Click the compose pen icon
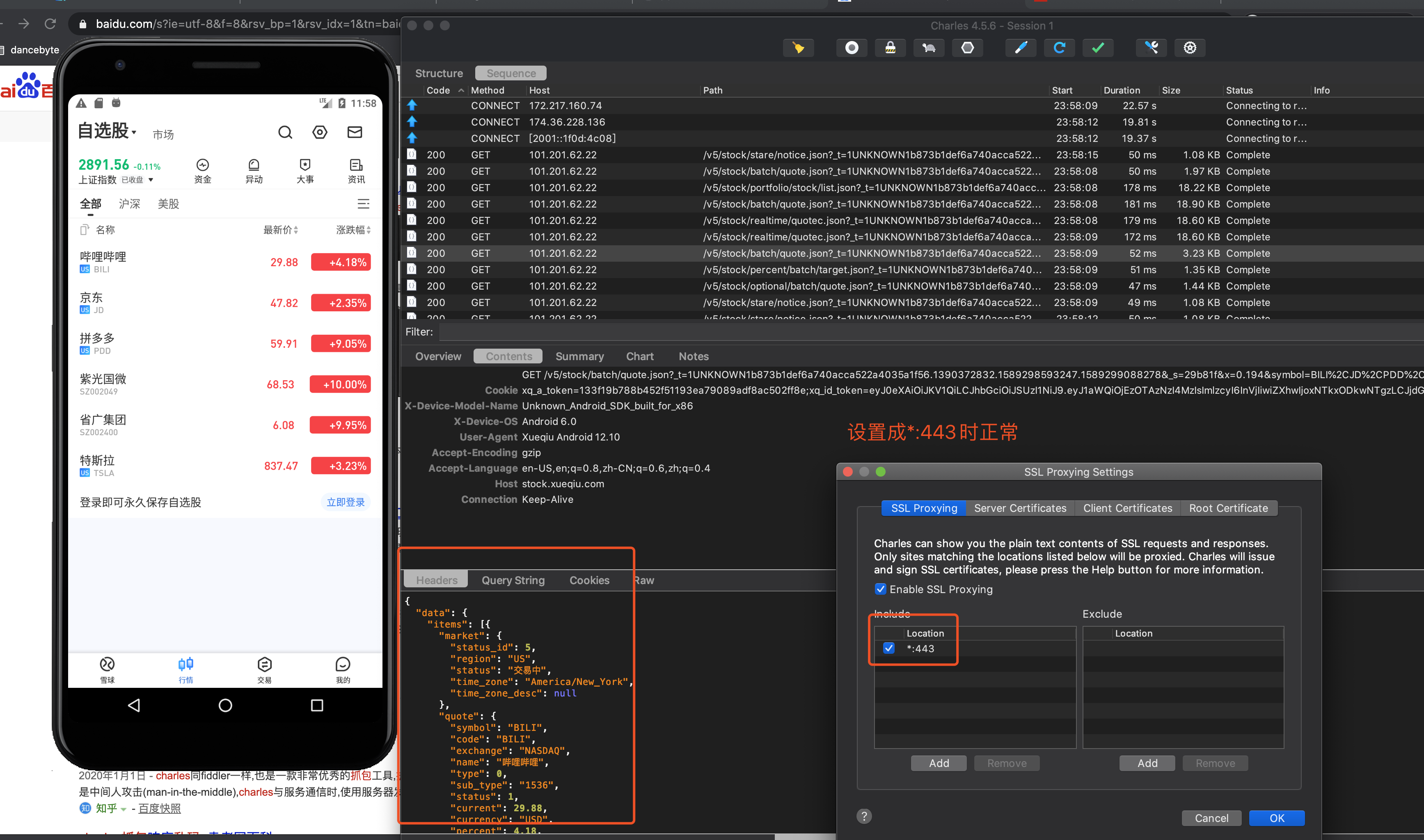This screenshot has width=1424, height=840. [1020, 48]
